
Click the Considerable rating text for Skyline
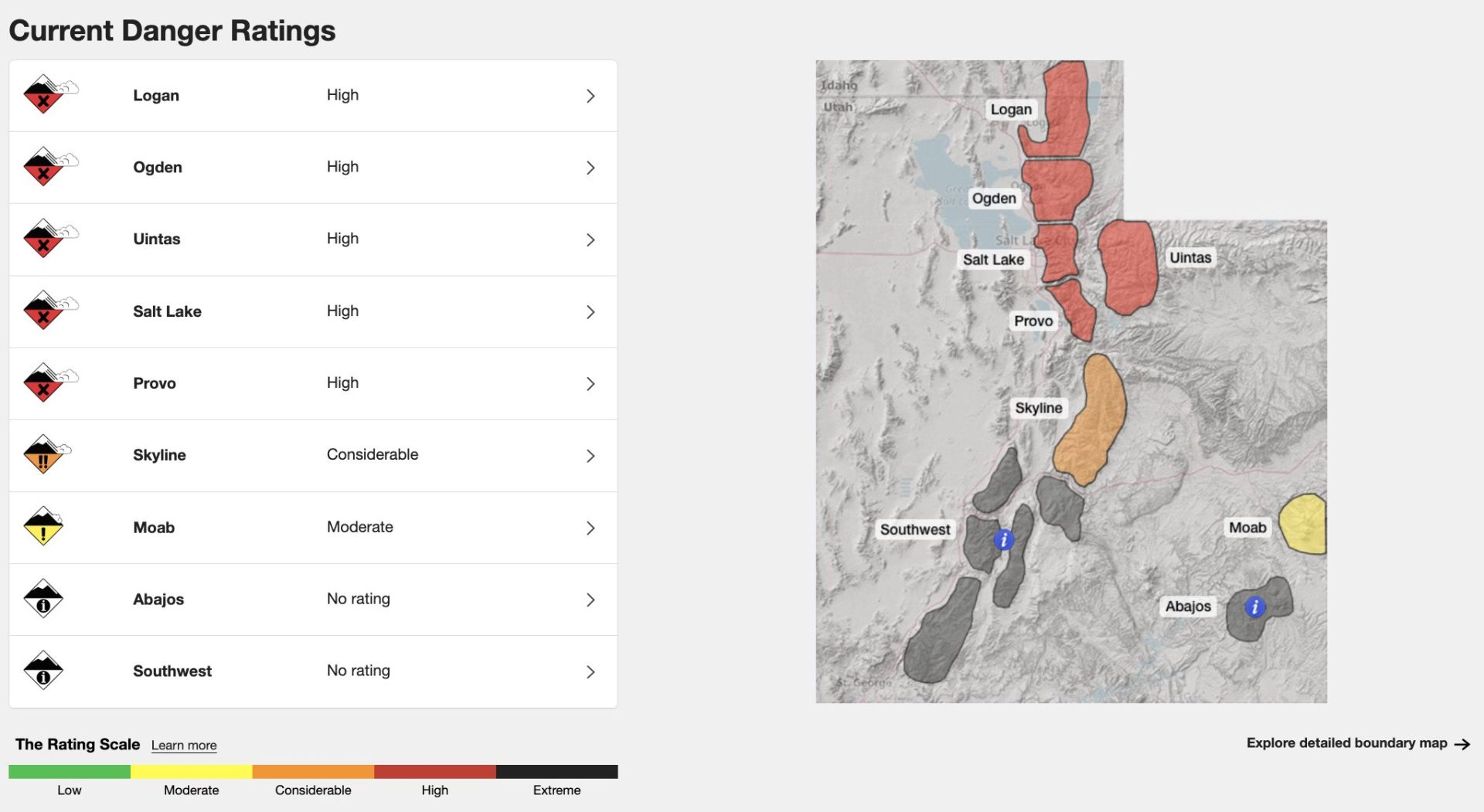[x=373, y=454]
